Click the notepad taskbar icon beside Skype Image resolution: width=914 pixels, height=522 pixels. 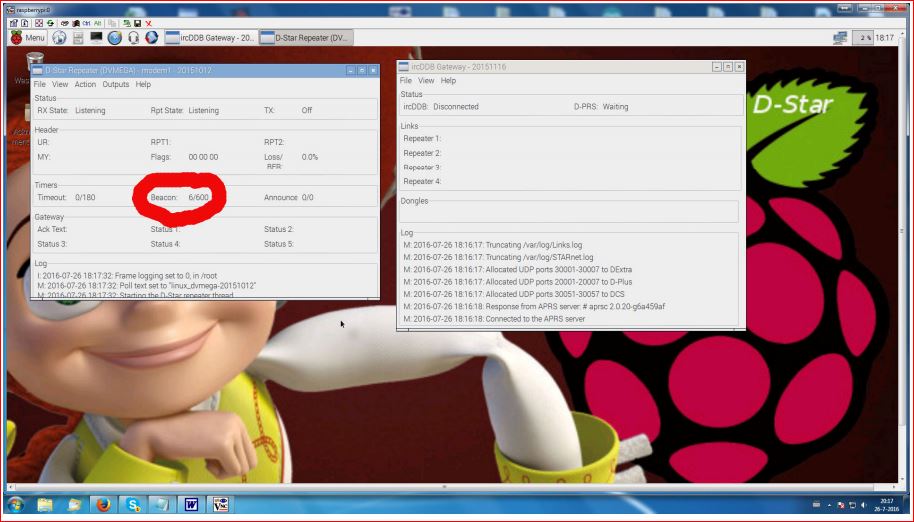(162, 504)
